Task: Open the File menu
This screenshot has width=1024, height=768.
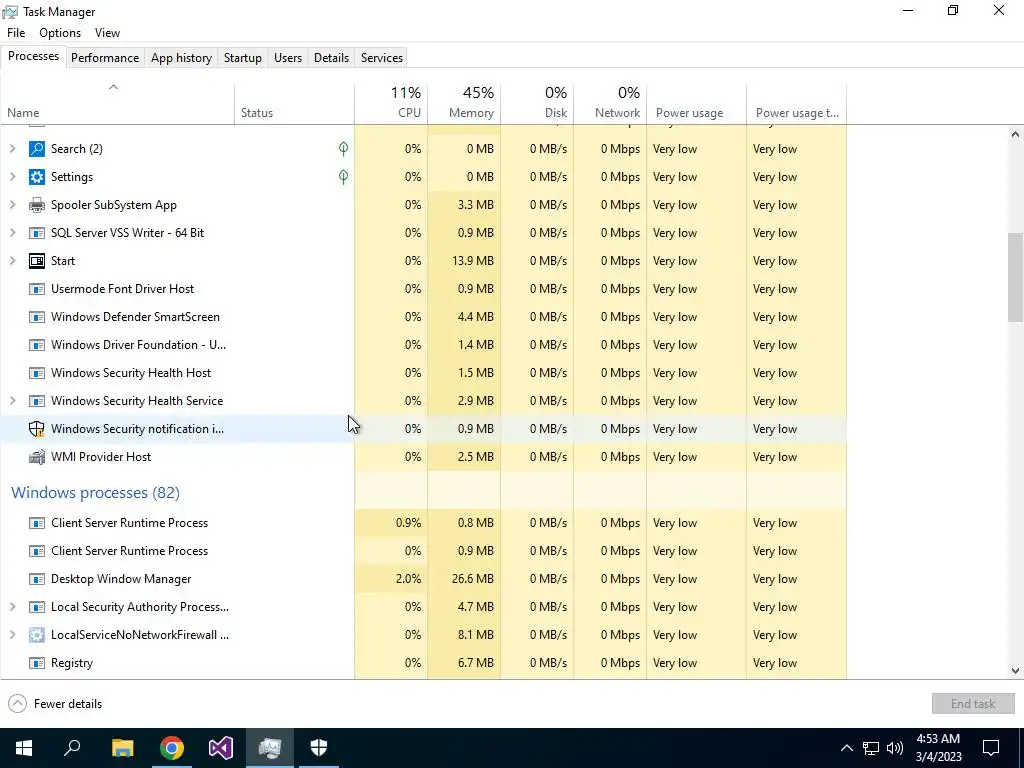Action: tap(16, 33)
